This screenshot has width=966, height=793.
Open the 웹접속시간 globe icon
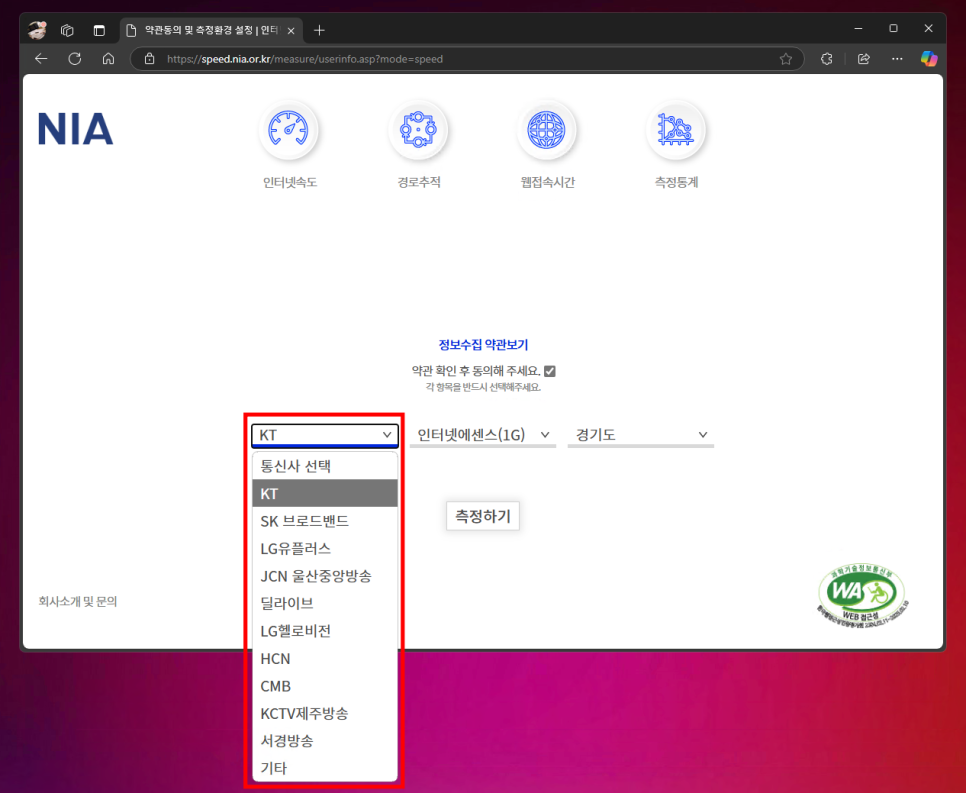click(x=546, y=130)
